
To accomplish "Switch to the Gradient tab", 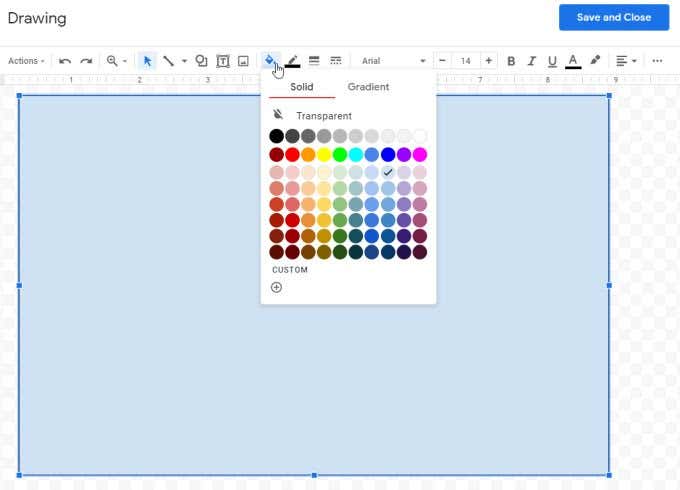I will tap(368, 87).
